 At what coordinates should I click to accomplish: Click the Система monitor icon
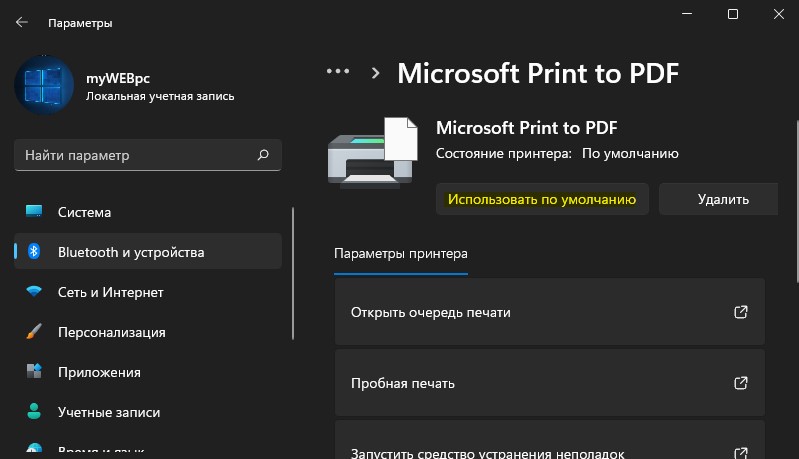tap(34, 211)
